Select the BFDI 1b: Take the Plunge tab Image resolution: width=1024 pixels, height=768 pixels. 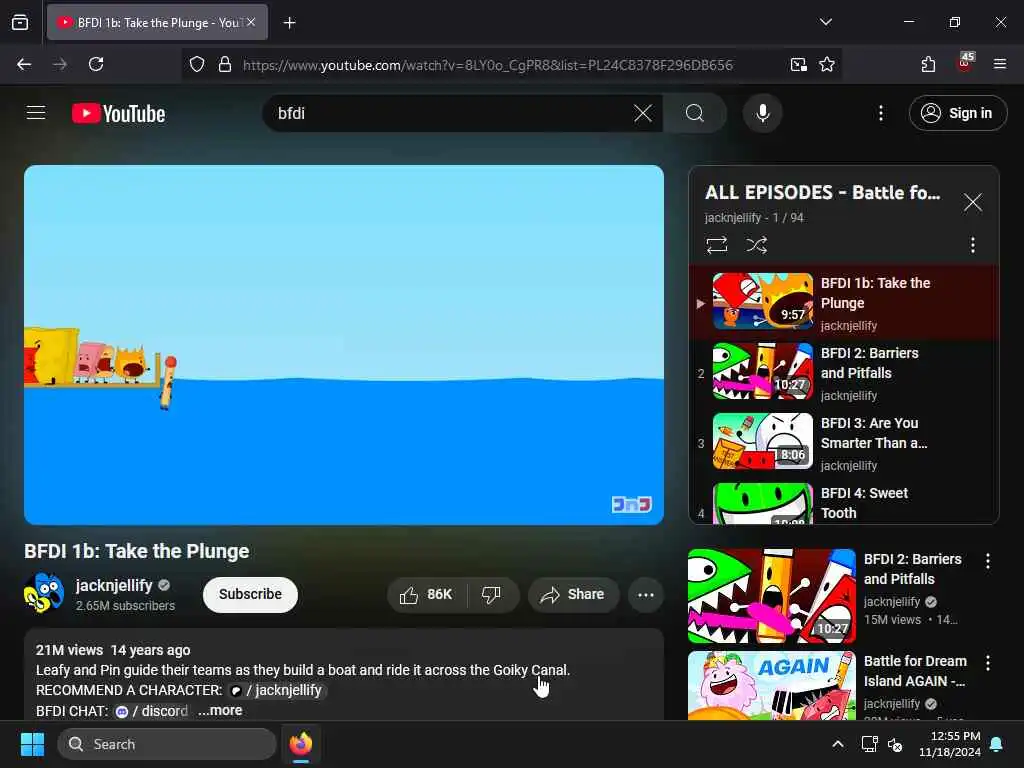tap(157, 22)
